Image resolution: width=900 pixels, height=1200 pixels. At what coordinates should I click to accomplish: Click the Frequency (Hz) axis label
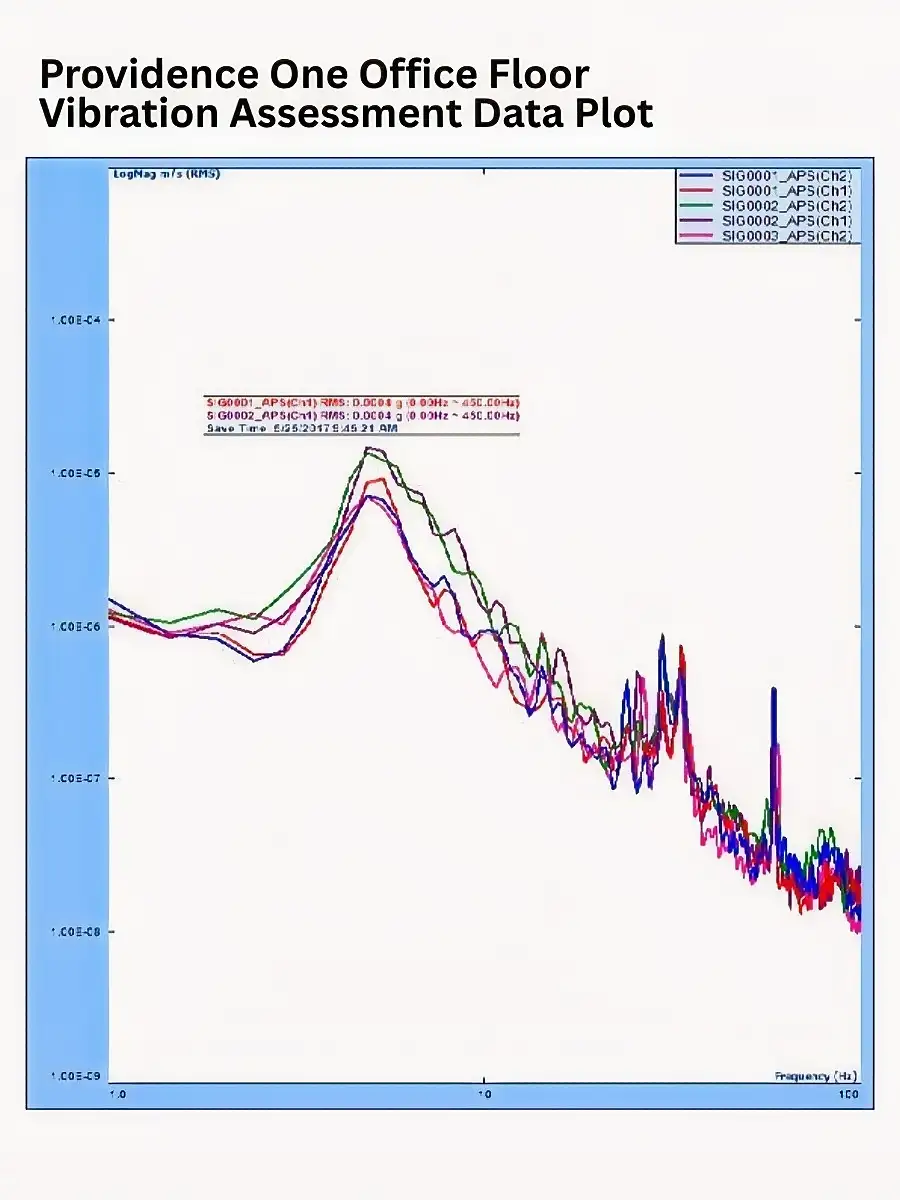[x=816, y=1075]
